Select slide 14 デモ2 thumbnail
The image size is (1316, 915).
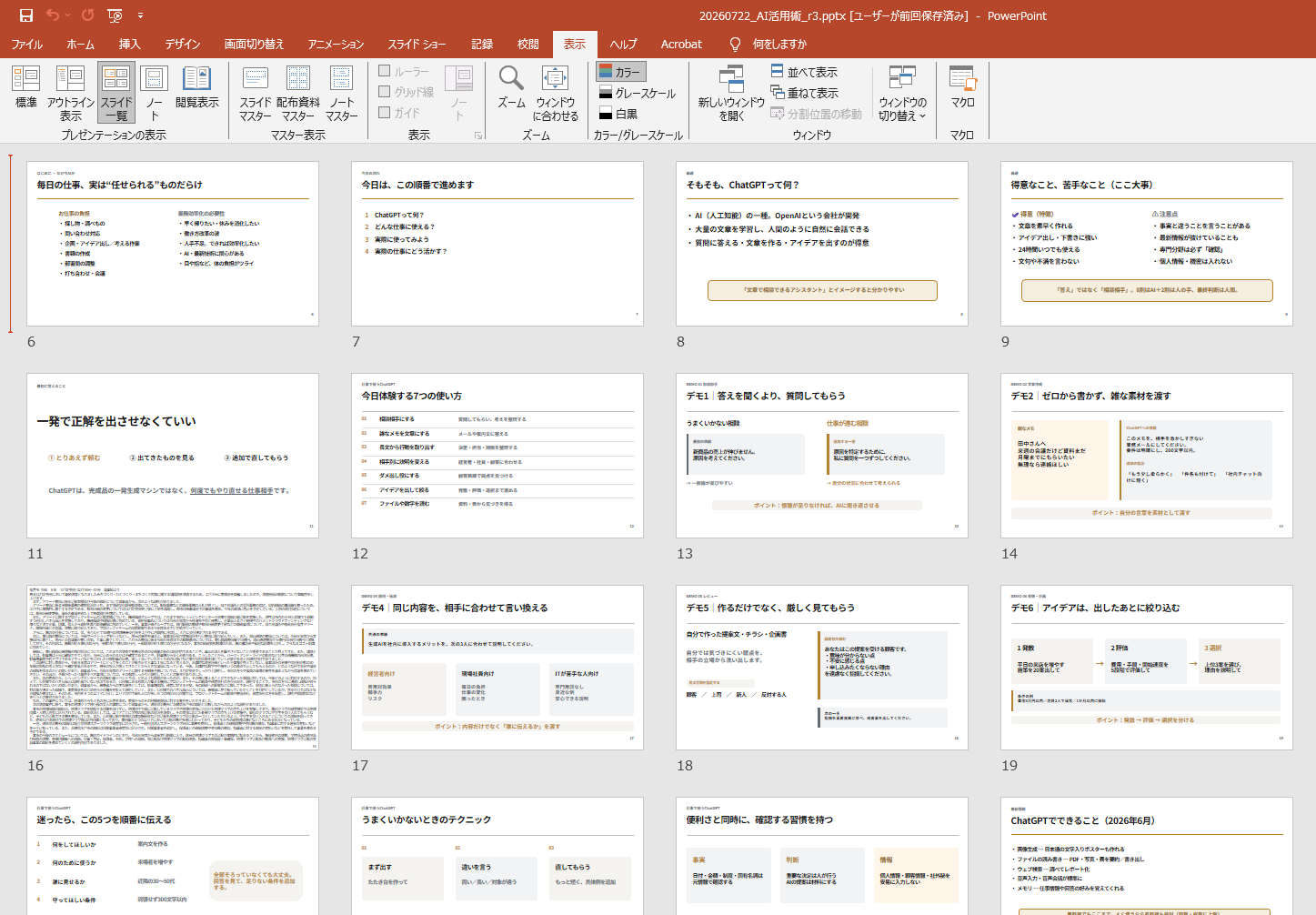coord(1147,456)
